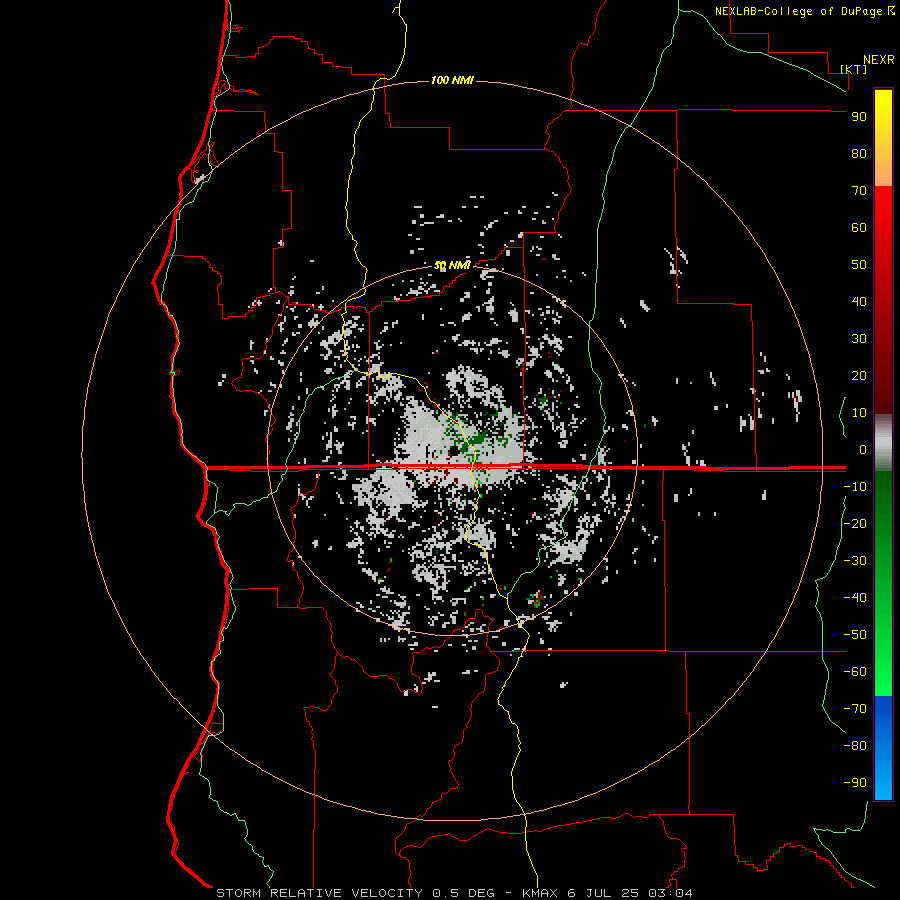Click the KMAX 6 JUL 25 03:04 timestamp
Viewport: 900px width, 900px height.
[607, 893]
